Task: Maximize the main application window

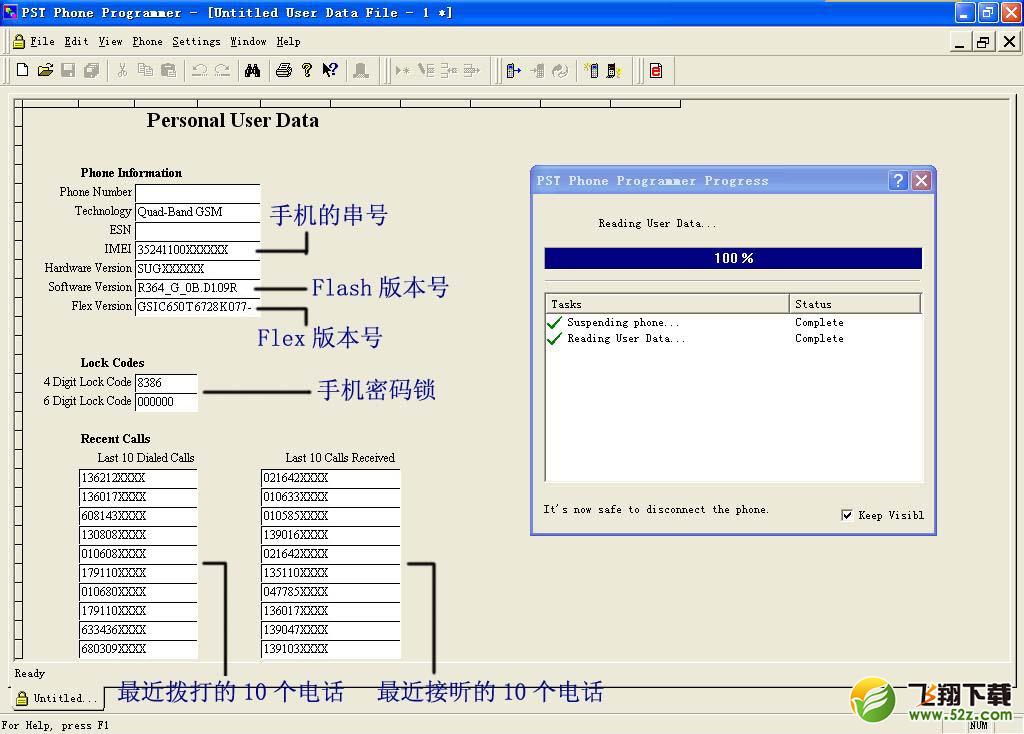Action: (987, 12)
